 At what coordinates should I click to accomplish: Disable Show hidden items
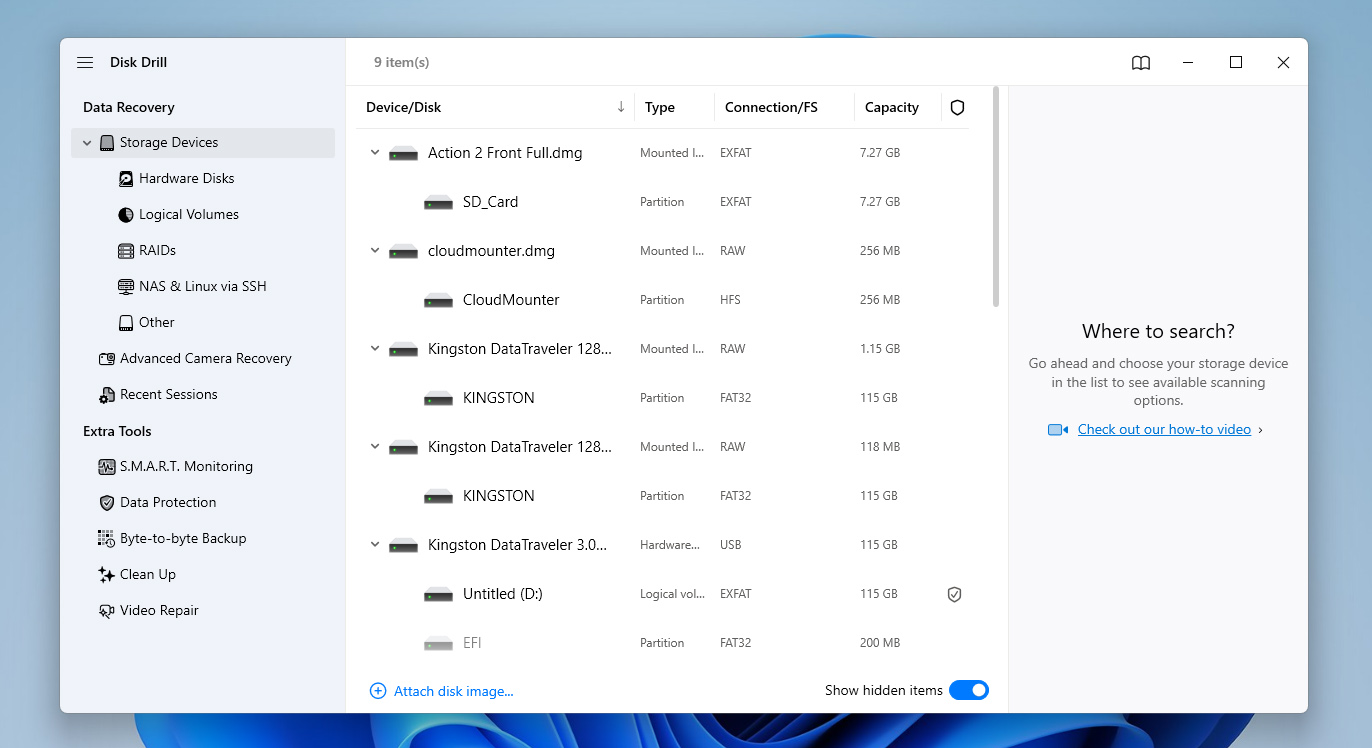968,690
